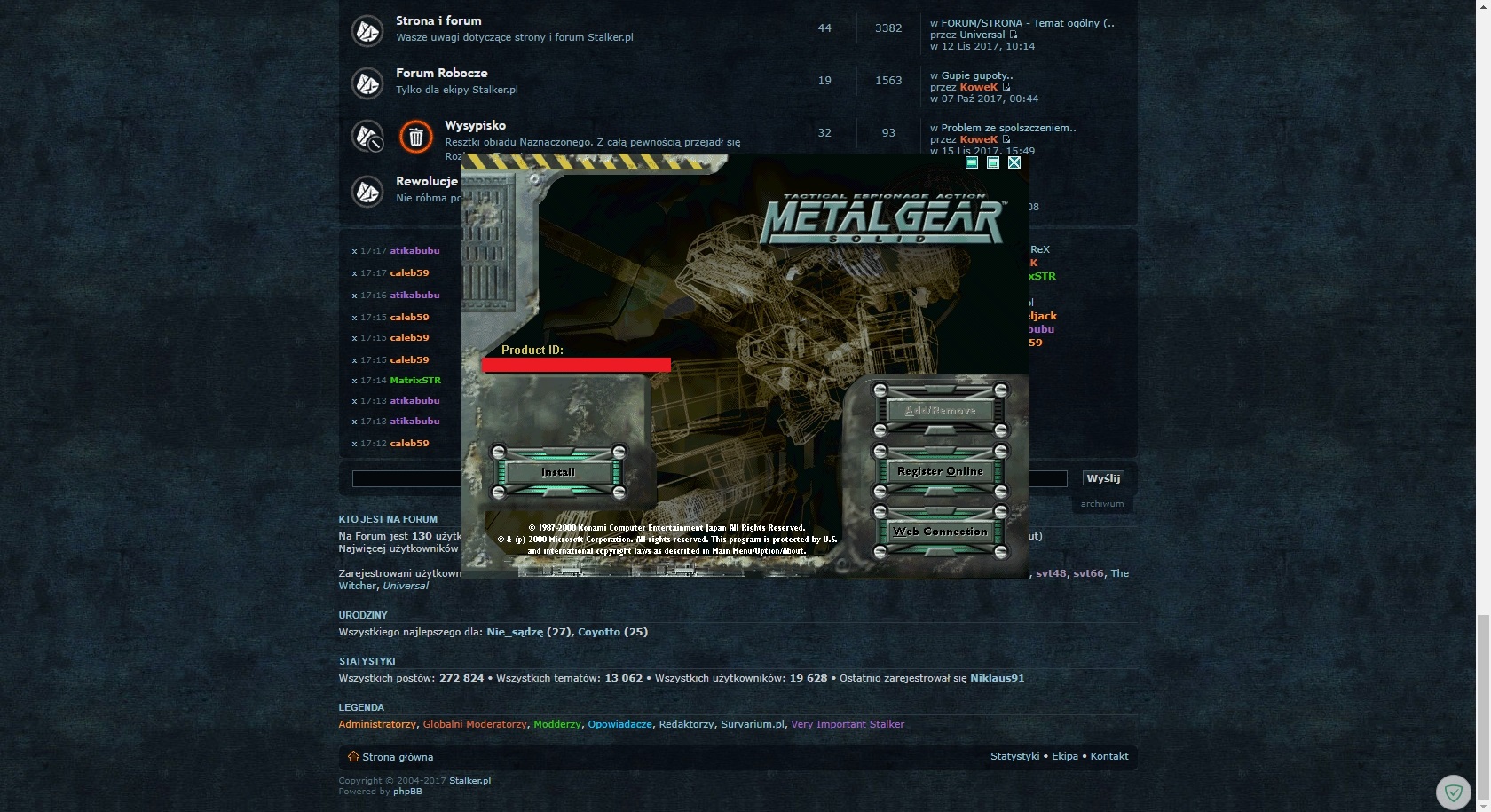Image resolution: width=1491 pixels, height=812 pixels.
Task: Open newest member Niklaus91 profile
Action: pos(997,678)
